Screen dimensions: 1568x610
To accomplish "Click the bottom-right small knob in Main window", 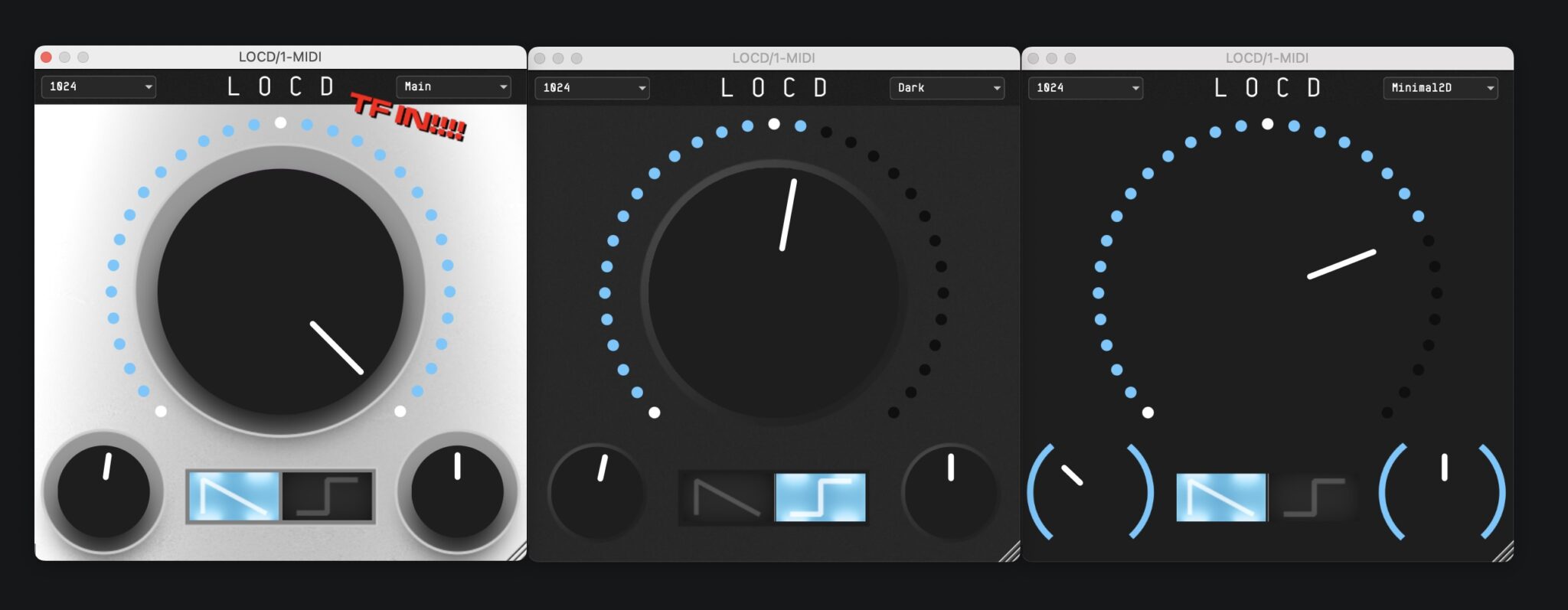I will (457, 492).
